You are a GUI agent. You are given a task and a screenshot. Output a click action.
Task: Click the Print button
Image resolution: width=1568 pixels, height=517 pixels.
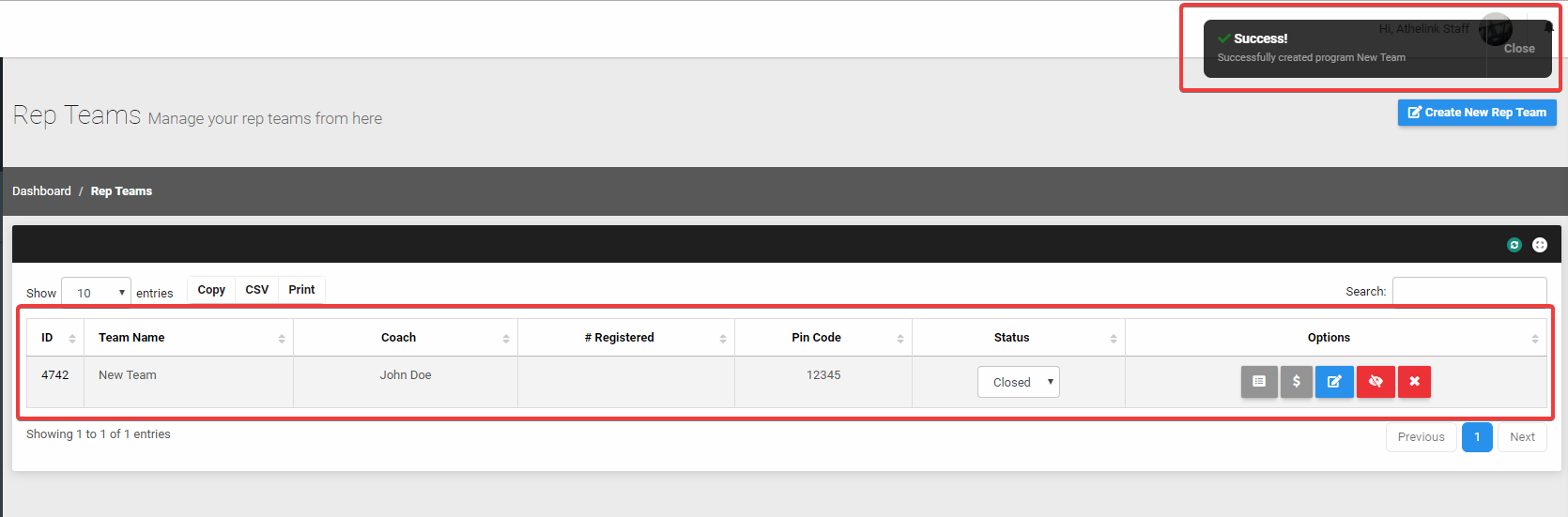pyautogui.click(x=301, y=290)
